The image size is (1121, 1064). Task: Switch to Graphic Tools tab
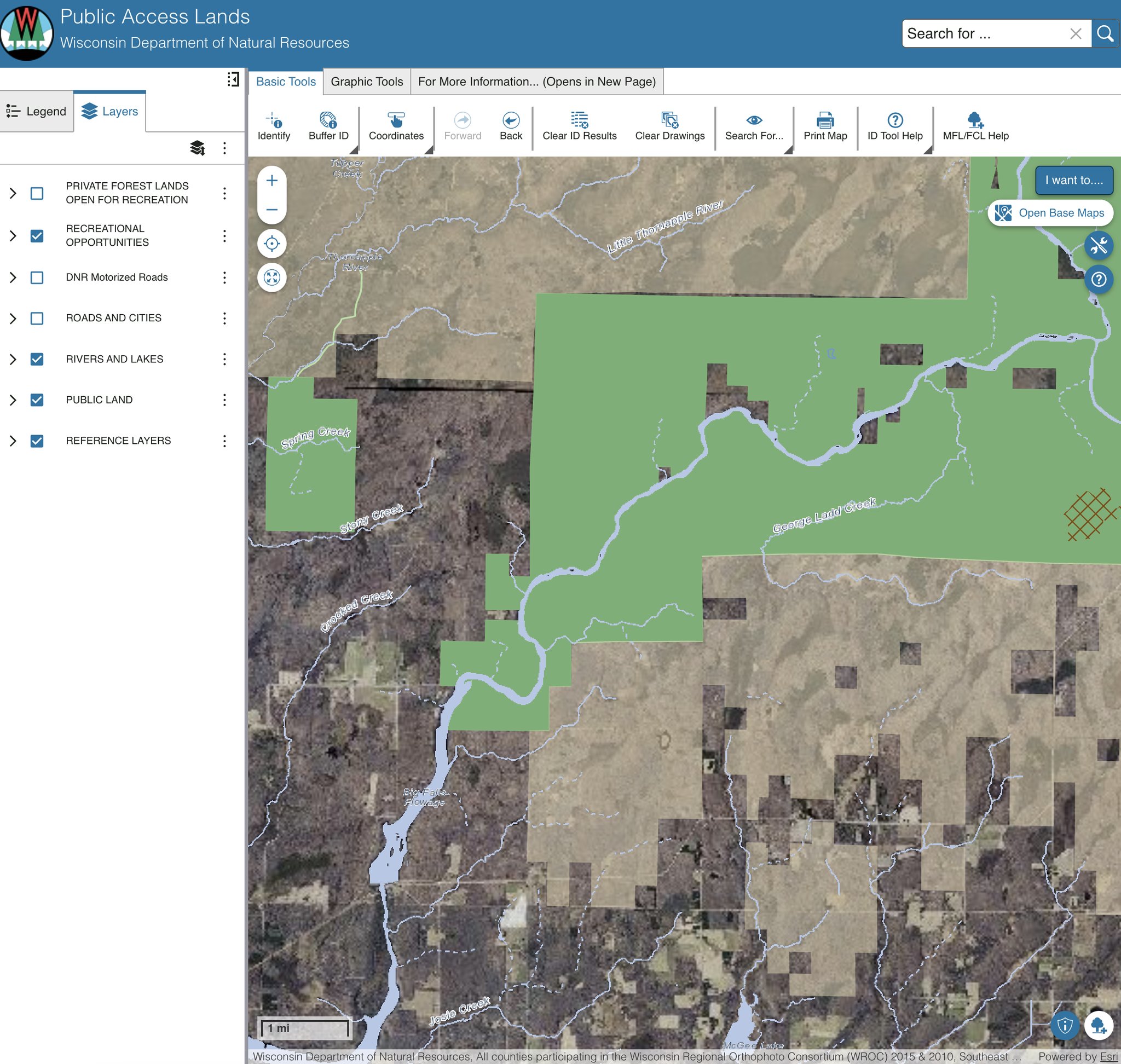pyautogui.click(x=367, y=82)
